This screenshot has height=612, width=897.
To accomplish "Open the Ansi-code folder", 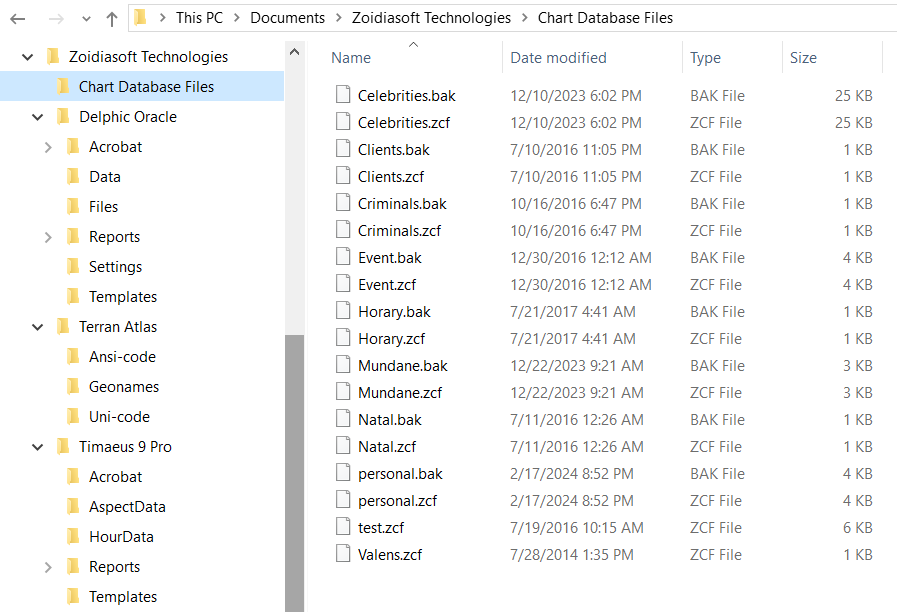I will [122, 356].
